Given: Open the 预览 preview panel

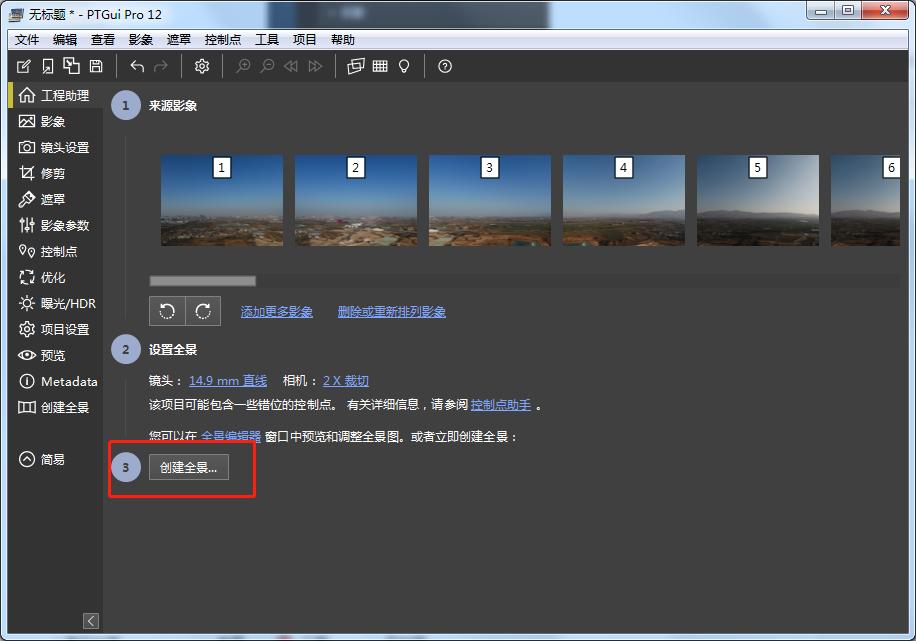Looking at the screenshot, I should pyautogui.click(x=53, y=355).
